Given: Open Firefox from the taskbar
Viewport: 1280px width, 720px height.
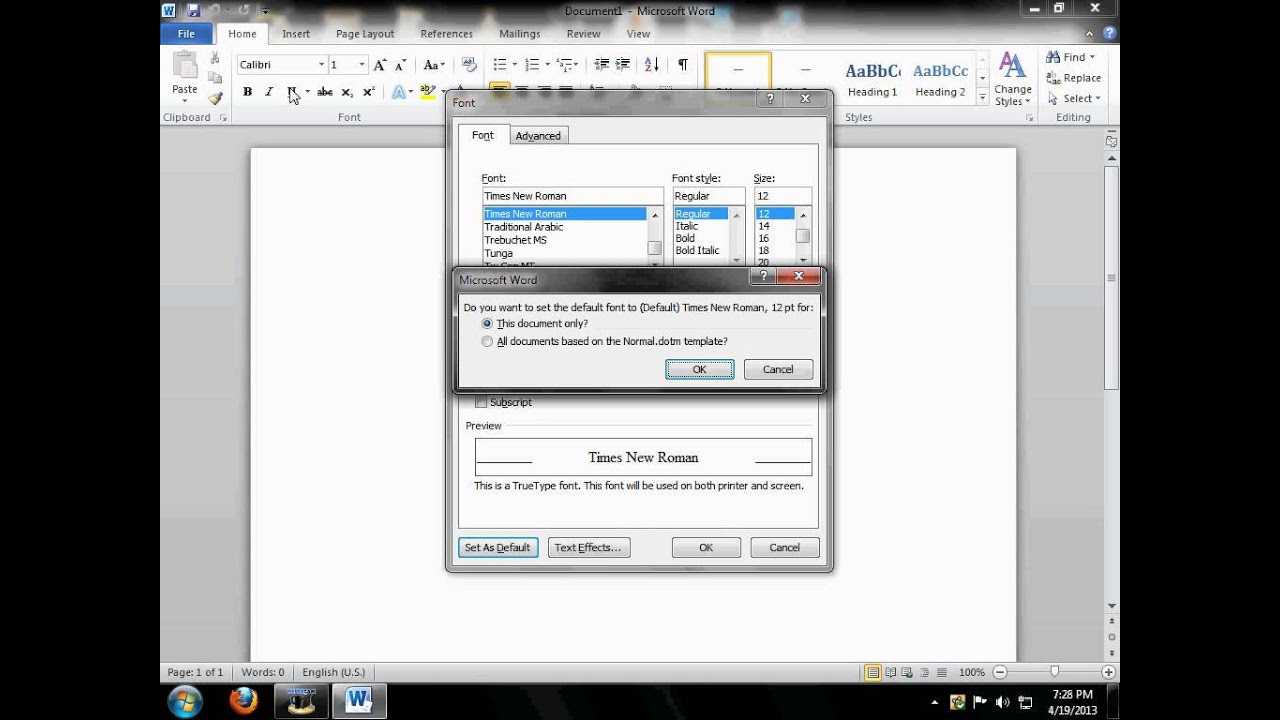Looking at the screenshot, I should tap(243, 700).
